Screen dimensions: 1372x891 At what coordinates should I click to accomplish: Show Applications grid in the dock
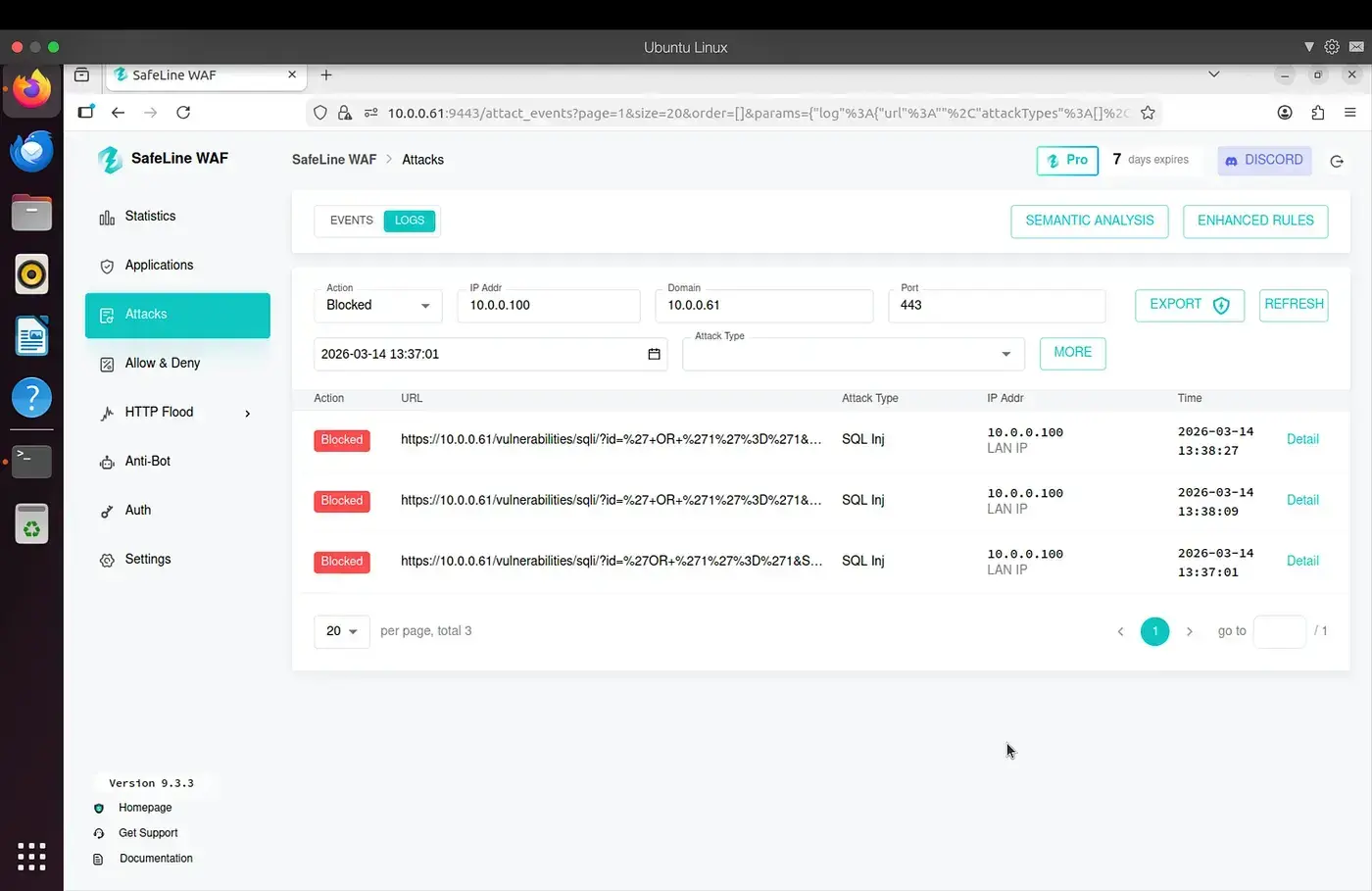(31, 856)
